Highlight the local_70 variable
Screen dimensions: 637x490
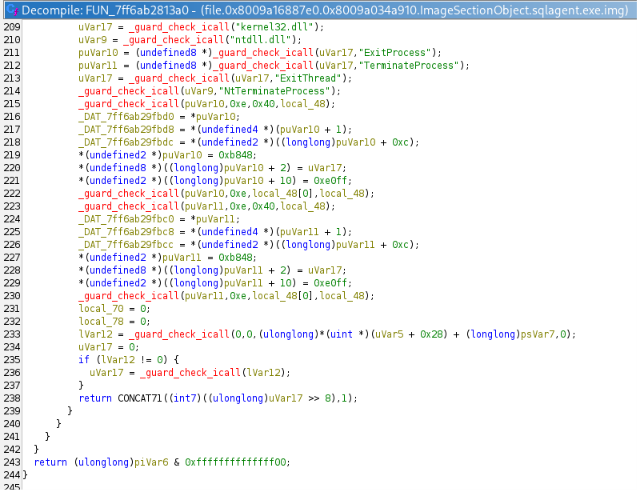(x=101, y=309)
